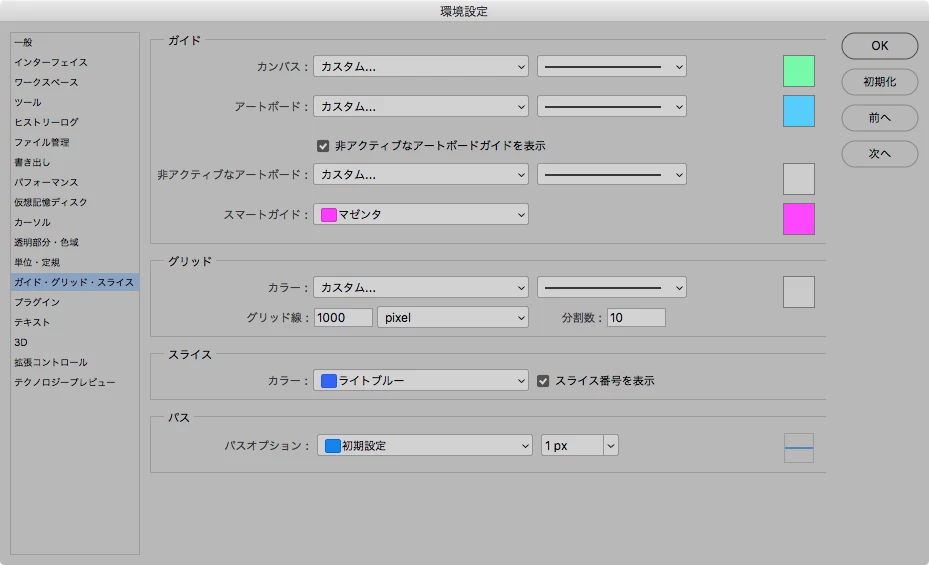Select 拡張コントロール category
Image resolution: width=929 pixels, height=565 pixels.
click(51, 362)
